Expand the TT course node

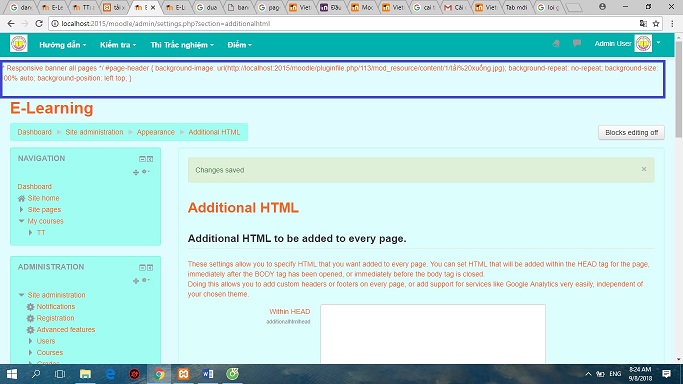click(30, 232)
